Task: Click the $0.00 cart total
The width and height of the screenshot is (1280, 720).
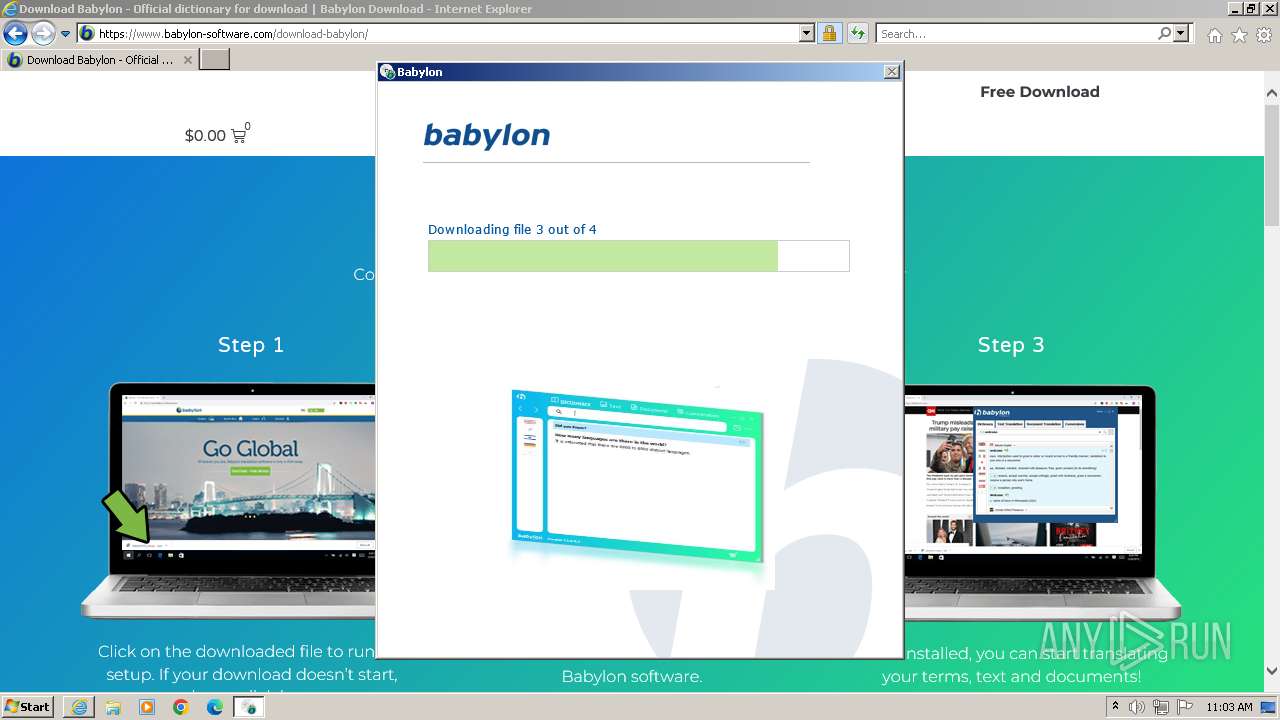Action: point(205,136)
